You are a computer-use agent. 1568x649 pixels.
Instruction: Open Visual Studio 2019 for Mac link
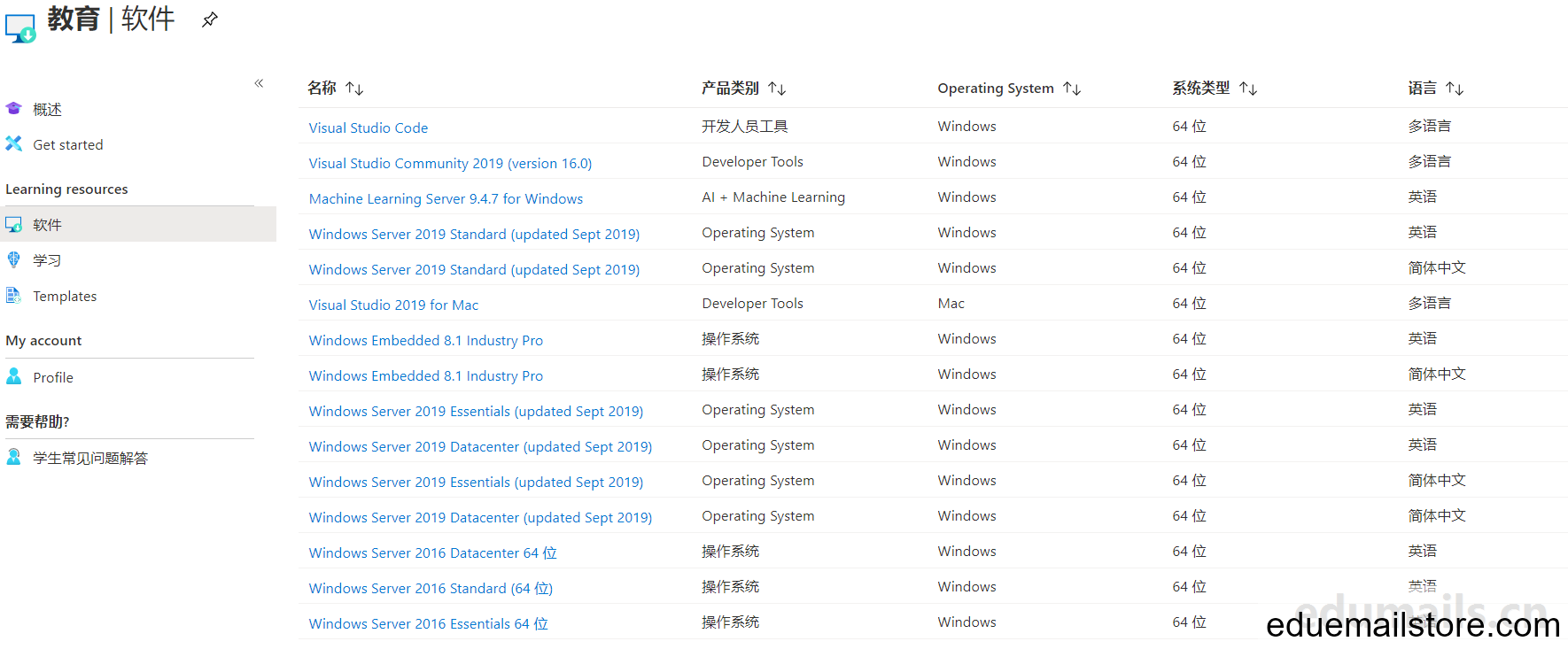393,305
